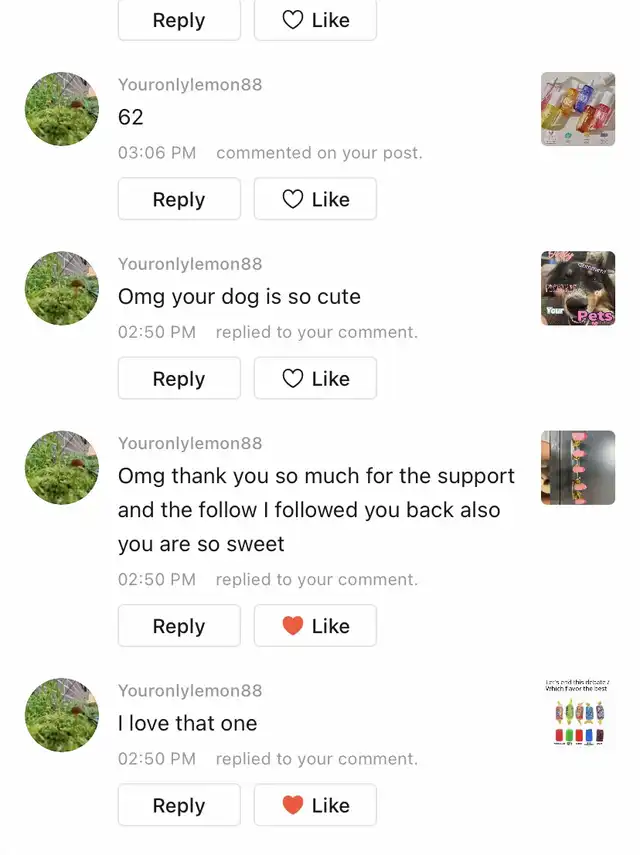This screenshot has width=640, height=855.
Task: Click the Reply button at the very top
Action: click(x=179, y=20)
